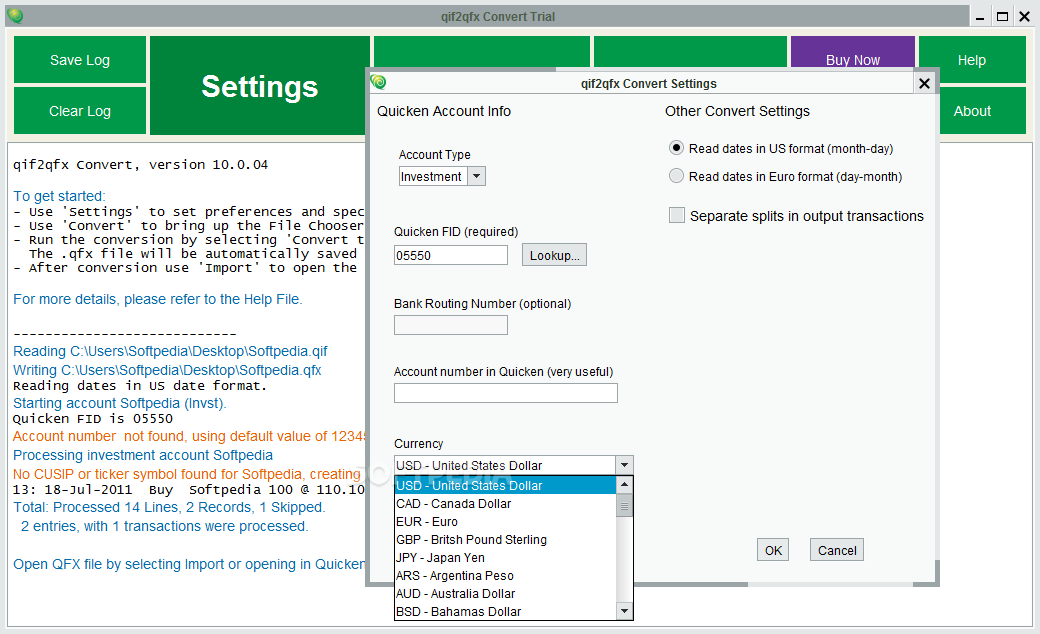Select AUD - Australia Dollar

pos(505,593)
